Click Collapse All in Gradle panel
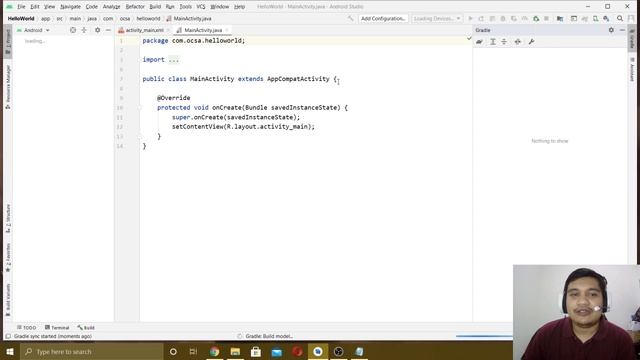640x360 pixels. tap(504, 42)
